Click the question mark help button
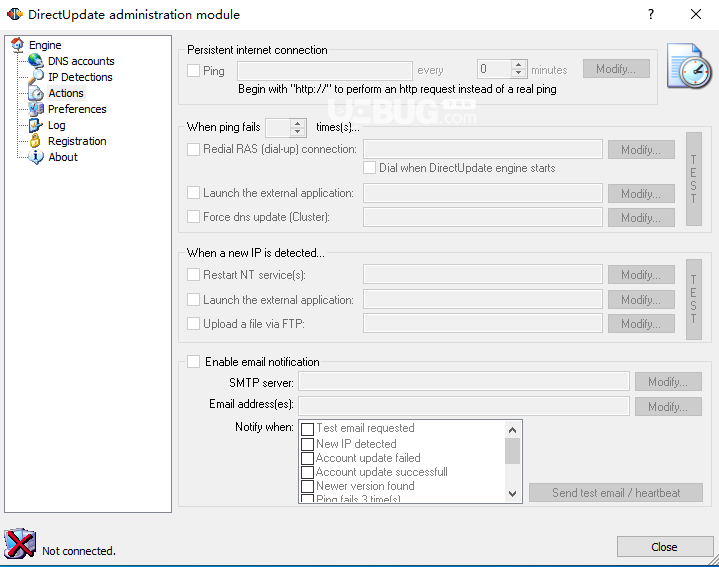Image resolution: width=719 pixels, height=567 pixels. [651, 14]
